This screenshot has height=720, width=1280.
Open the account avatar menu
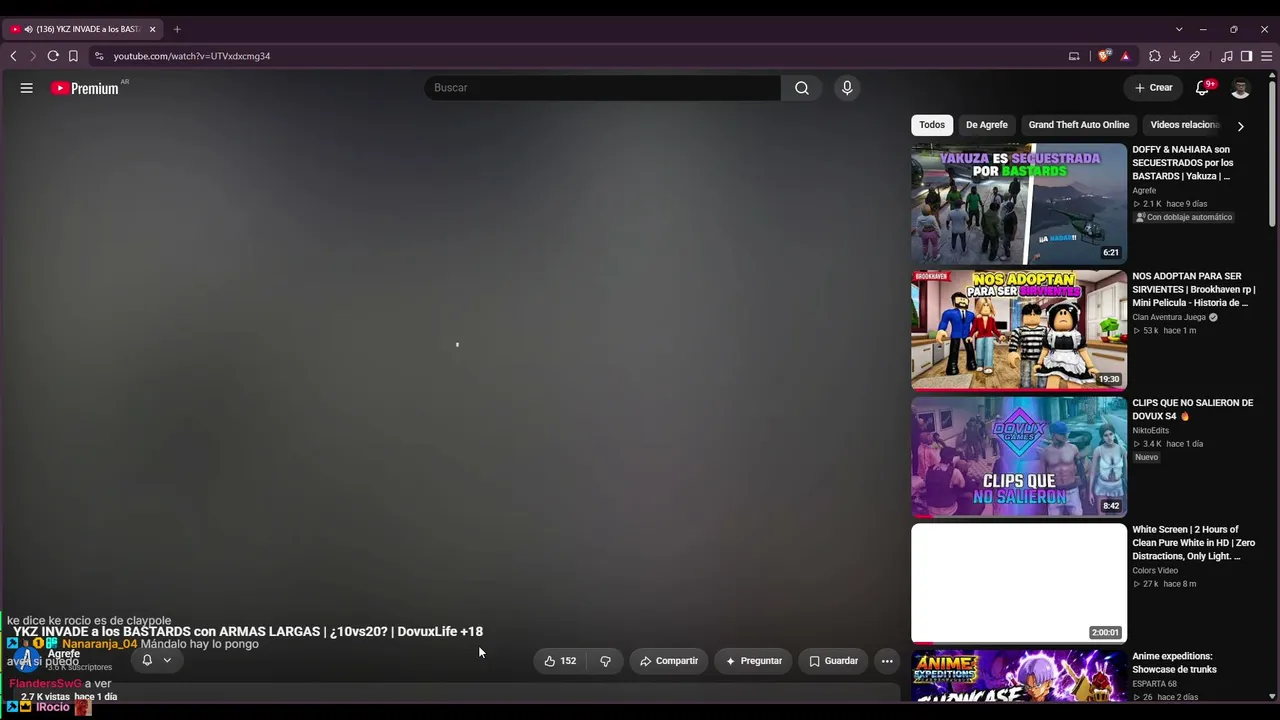point(1240,88)
